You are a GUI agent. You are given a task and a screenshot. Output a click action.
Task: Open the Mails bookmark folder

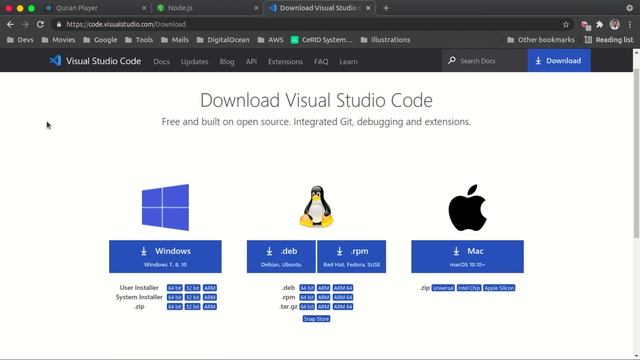tap(175, 40)
